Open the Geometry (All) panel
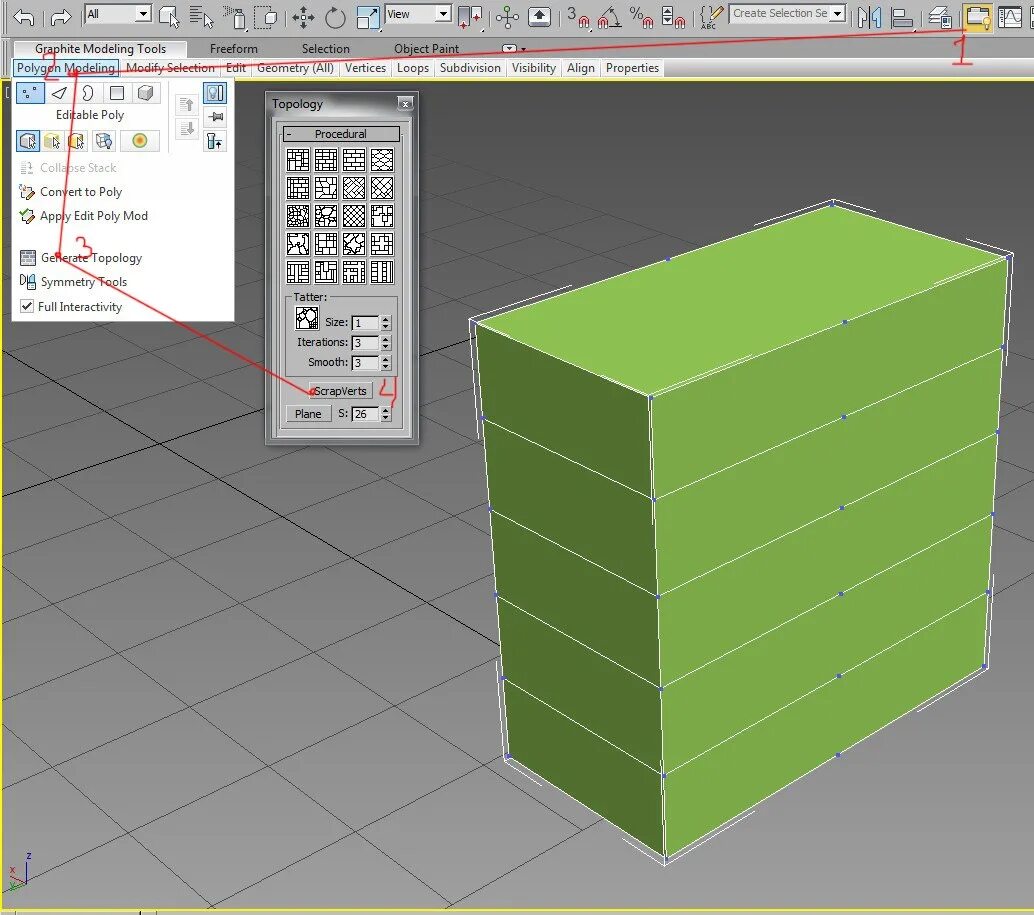The image size is (1034, 915). [295, 68]
